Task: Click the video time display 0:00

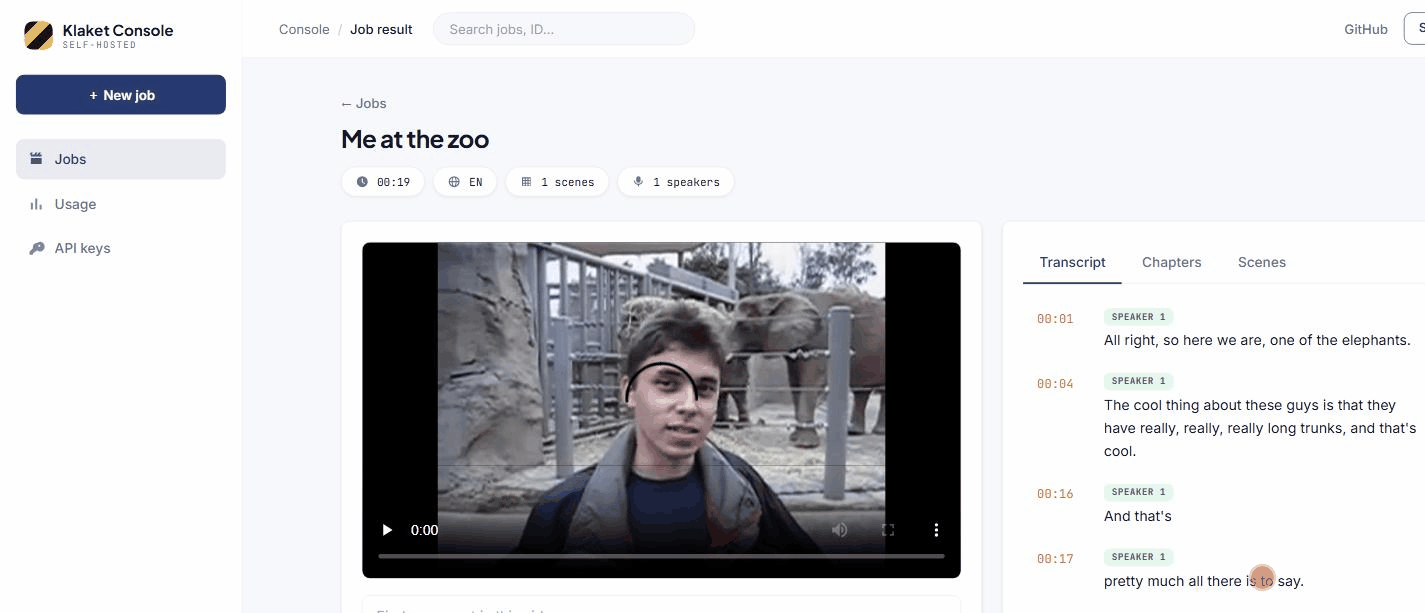Action: click(424, 530)
